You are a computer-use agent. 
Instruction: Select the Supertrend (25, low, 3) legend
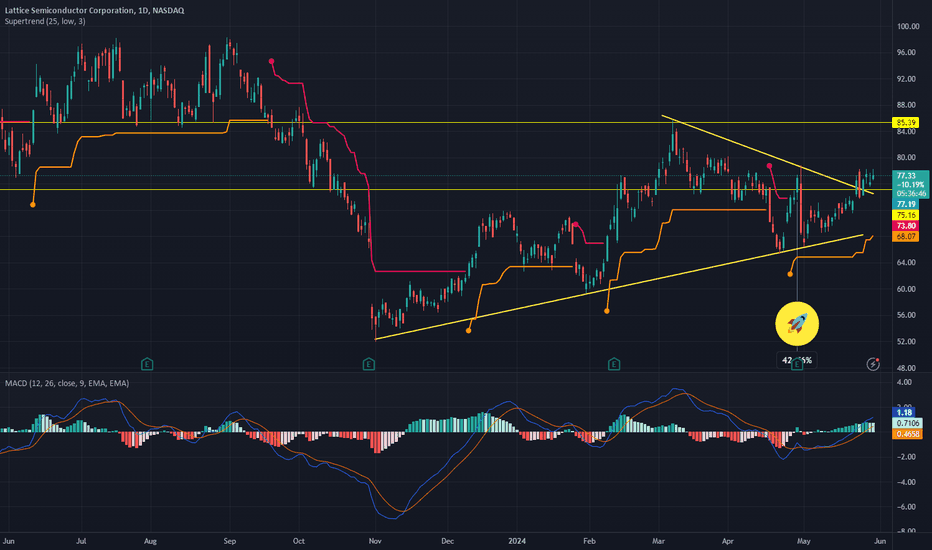[x=45, y=21]
